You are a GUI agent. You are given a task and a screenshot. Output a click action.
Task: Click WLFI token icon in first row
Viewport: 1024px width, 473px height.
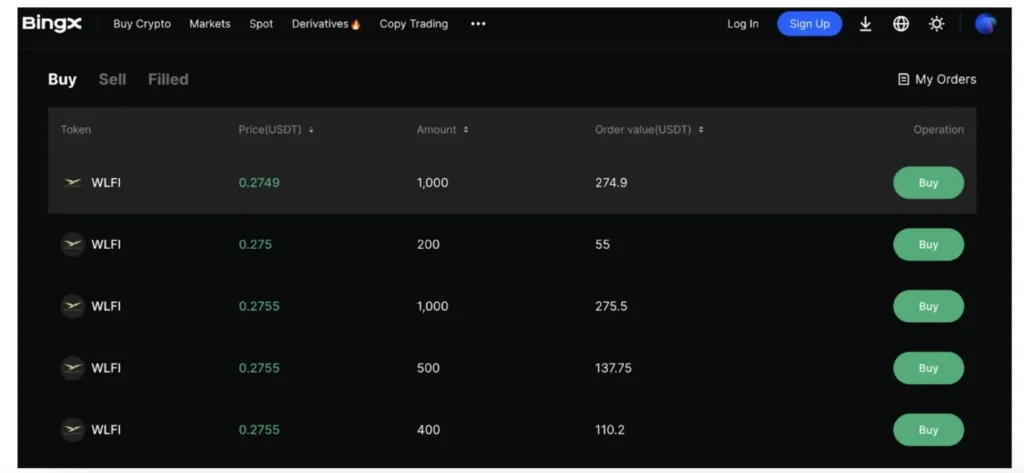point(73,183)
